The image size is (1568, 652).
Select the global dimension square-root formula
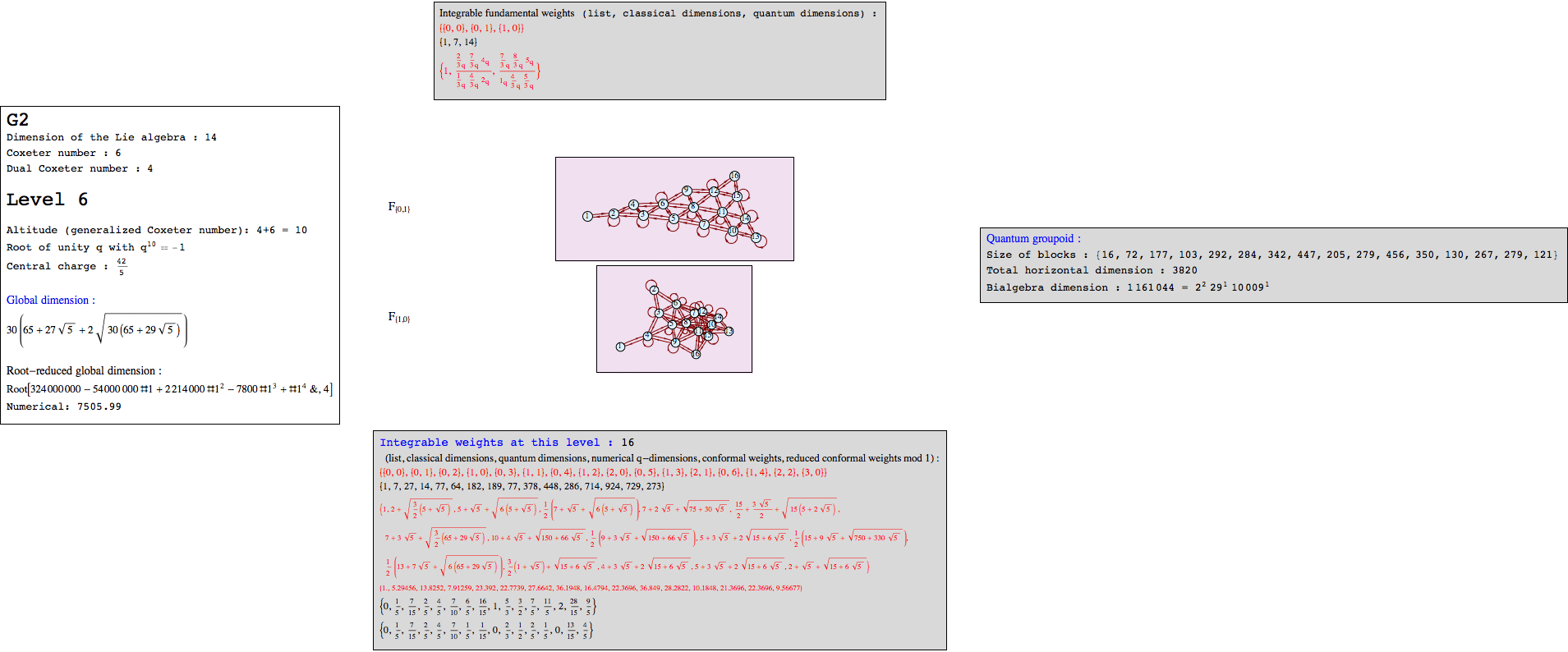tap(97, 330)
